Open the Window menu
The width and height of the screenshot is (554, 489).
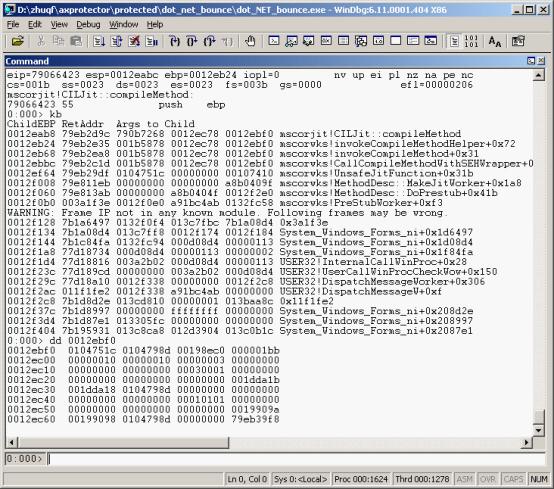pyautogui.click(x=123, y=24)
